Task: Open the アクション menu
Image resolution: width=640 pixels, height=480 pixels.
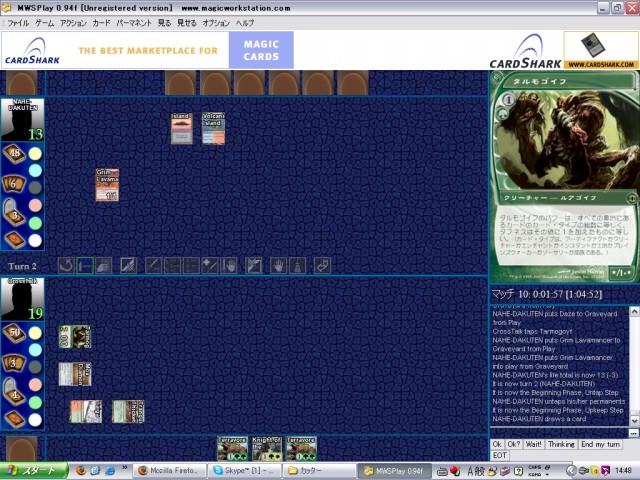Action: pyautogui.click(x=73, y=23)
